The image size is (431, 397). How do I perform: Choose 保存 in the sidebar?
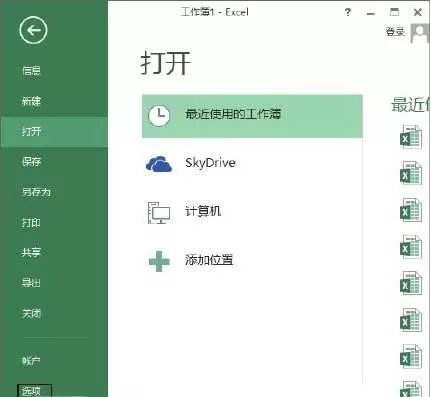click(31, 162)
